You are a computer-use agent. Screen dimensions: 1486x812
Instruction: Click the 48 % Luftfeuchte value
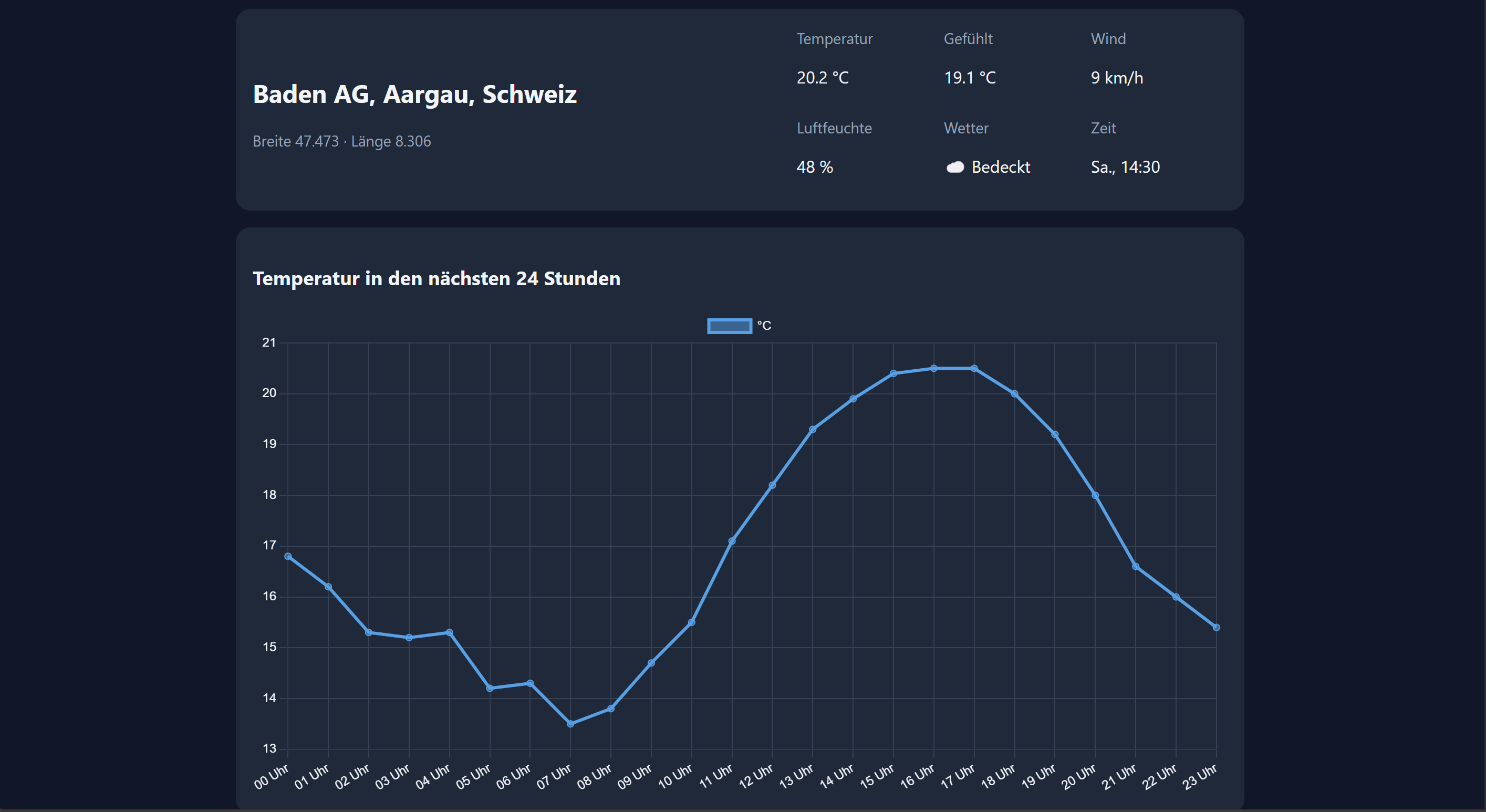point(814,167)
